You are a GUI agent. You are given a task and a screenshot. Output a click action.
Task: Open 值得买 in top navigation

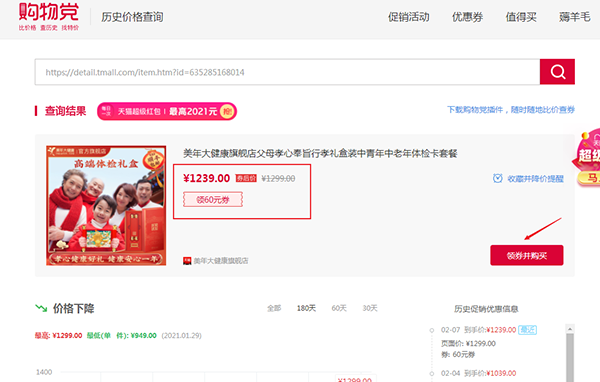521,17
